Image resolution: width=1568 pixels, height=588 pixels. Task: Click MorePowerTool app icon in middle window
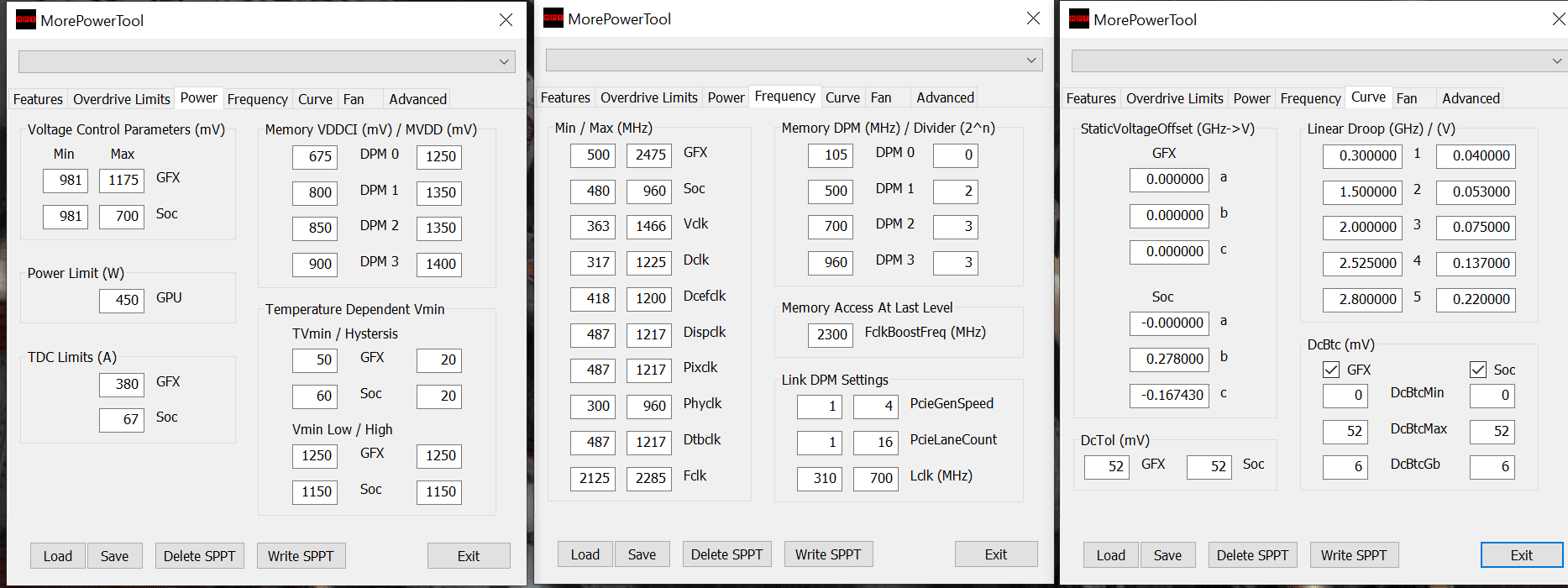[x=553, y=18]
